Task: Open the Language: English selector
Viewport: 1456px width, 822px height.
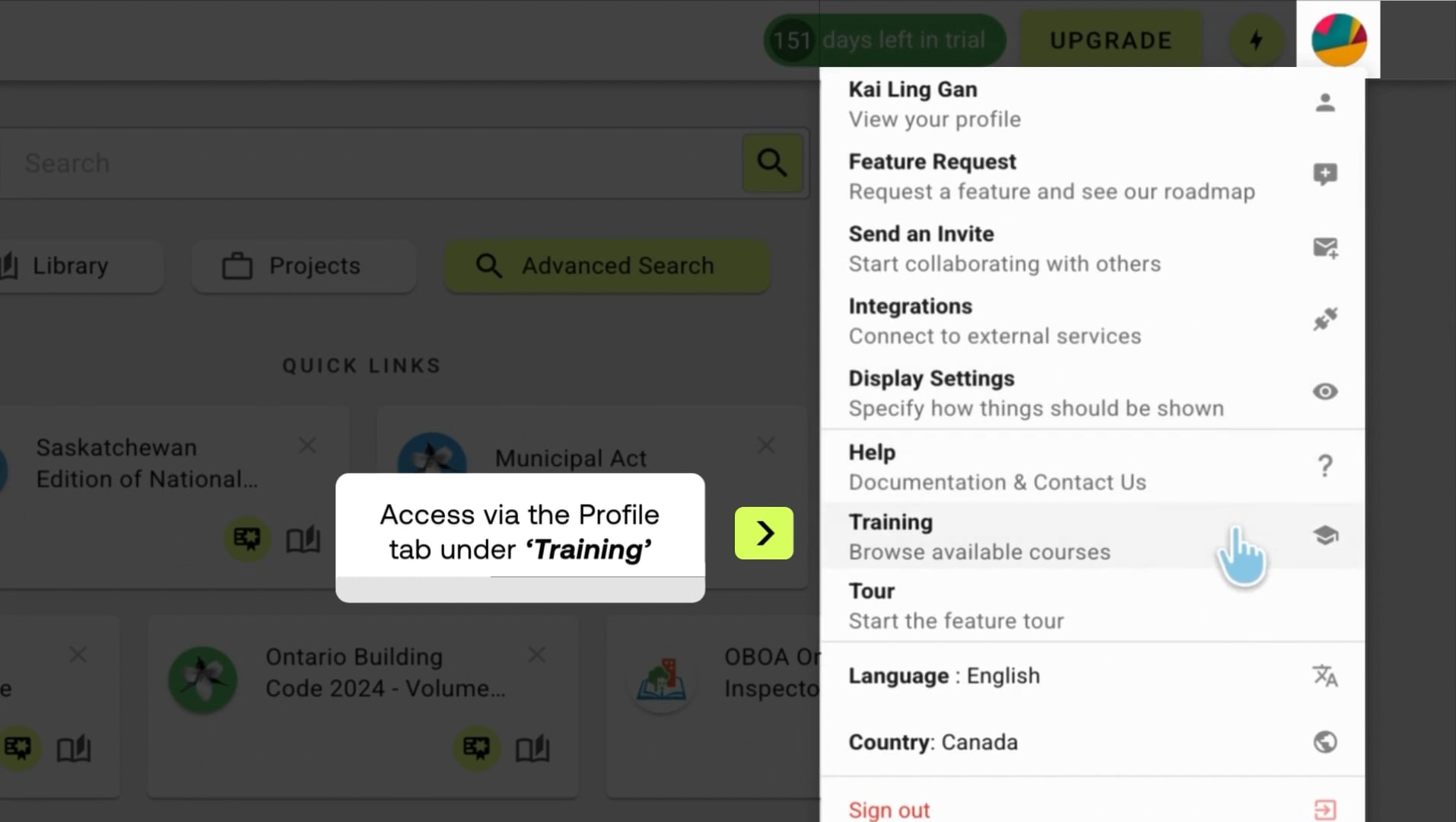Action: pyautogui.click(x=1092, y=676)
